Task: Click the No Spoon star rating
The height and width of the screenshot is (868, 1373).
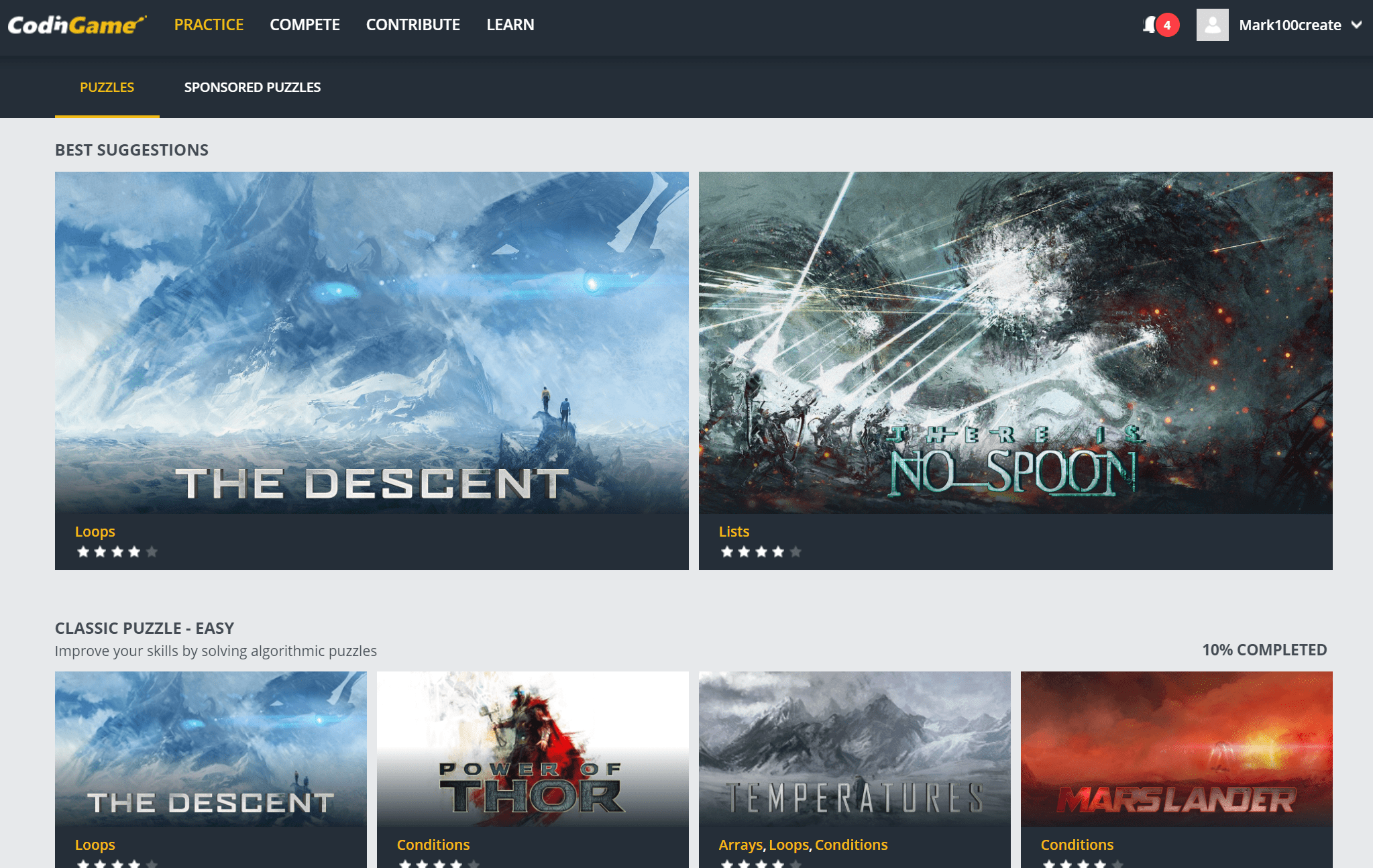Action: (761, 552)
